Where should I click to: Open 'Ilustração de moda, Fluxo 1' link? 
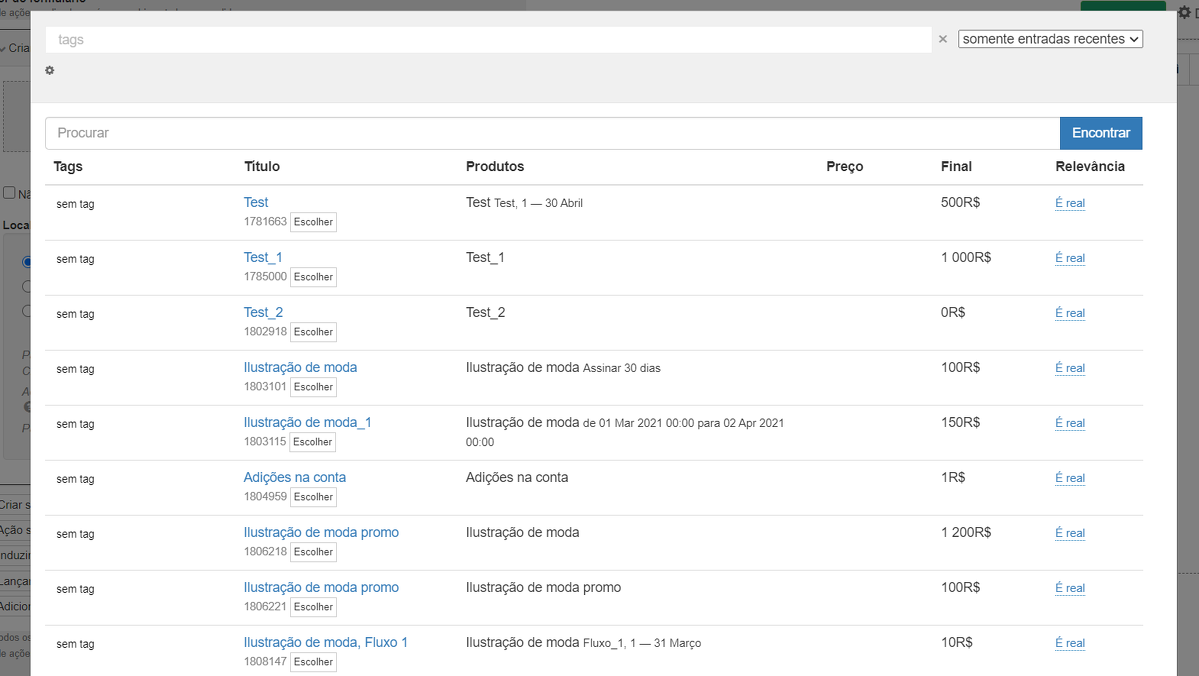click(x=325, y=642)
